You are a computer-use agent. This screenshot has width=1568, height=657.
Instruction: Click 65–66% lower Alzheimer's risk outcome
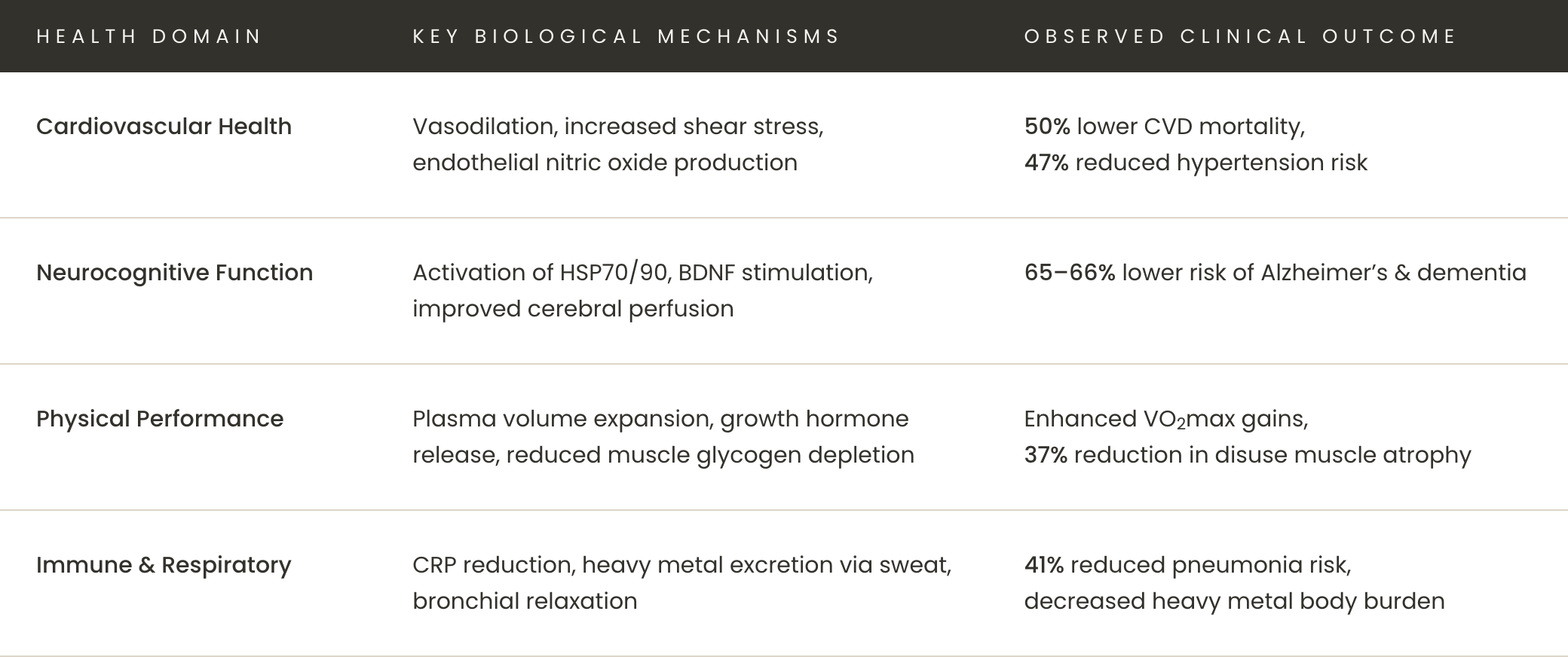point(1276,273)
